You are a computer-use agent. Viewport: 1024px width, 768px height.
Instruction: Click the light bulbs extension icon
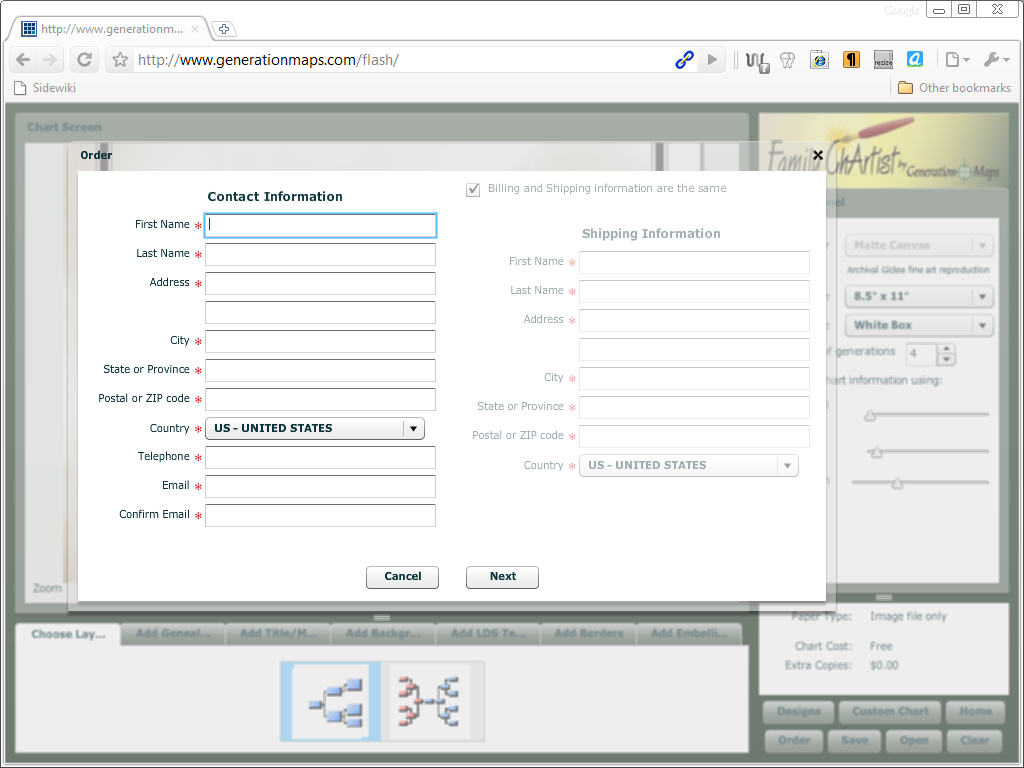787,60
